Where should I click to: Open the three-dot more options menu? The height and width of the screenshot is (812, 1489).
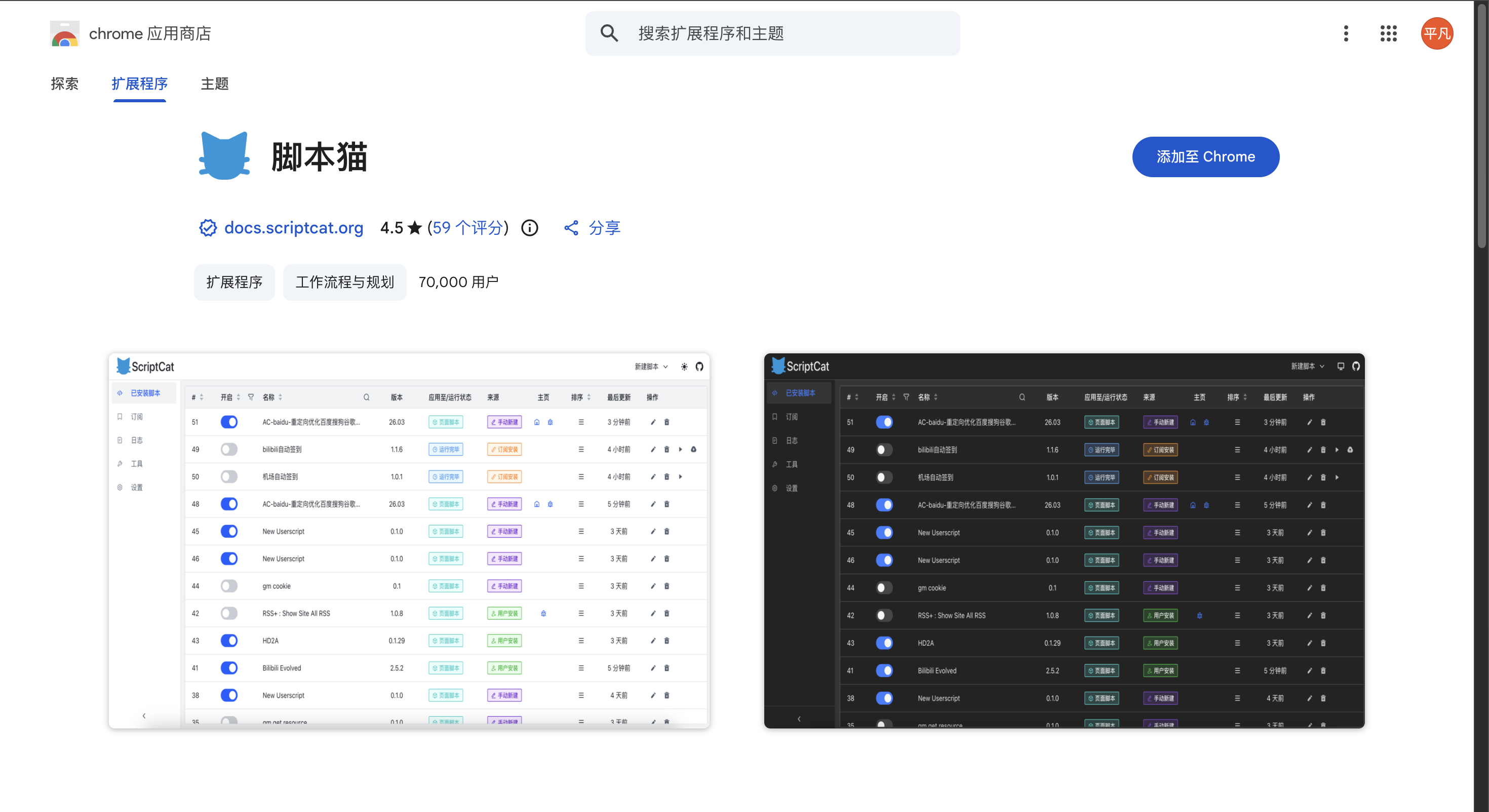pos(1346,33)
